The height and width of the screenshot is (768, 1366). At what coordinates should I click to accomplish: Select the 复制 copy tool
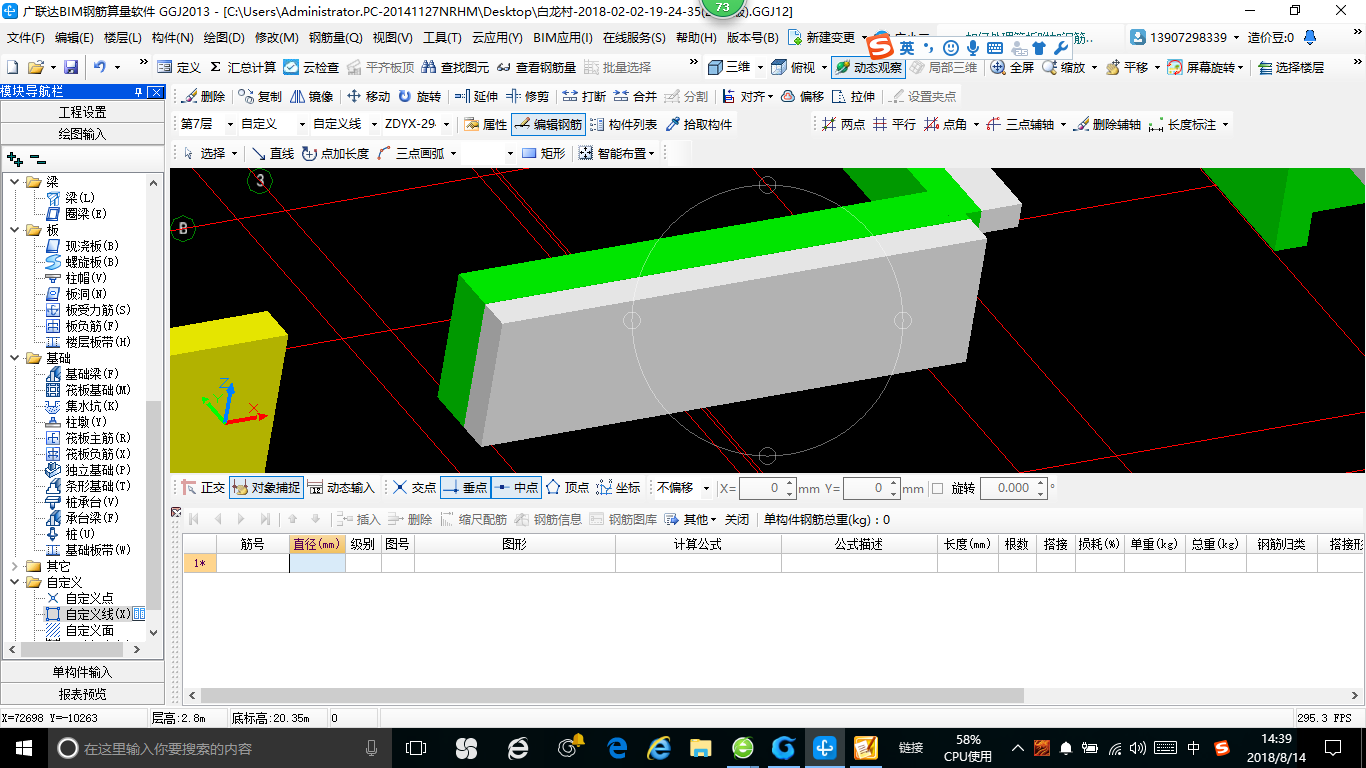pyautogui.click(x=261, y=97)
